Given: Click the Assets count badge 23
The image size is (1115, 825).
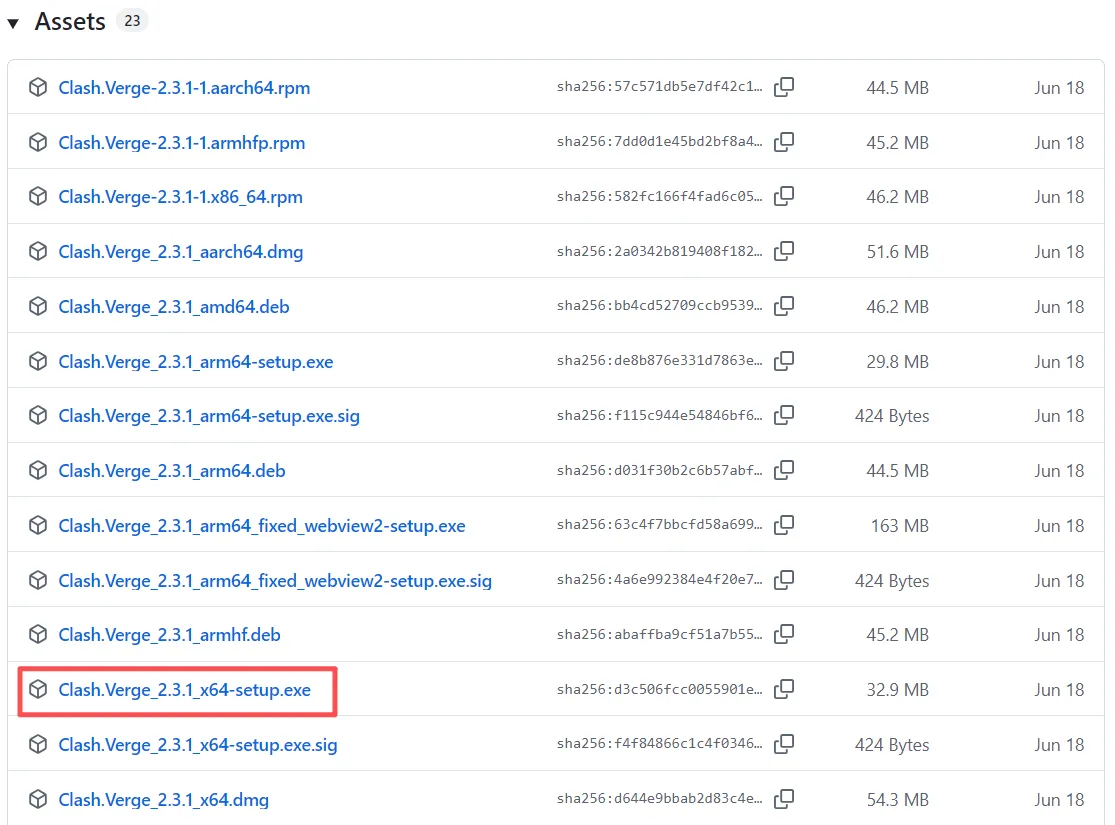Looking at the screenshot, I should pos(132,21).
